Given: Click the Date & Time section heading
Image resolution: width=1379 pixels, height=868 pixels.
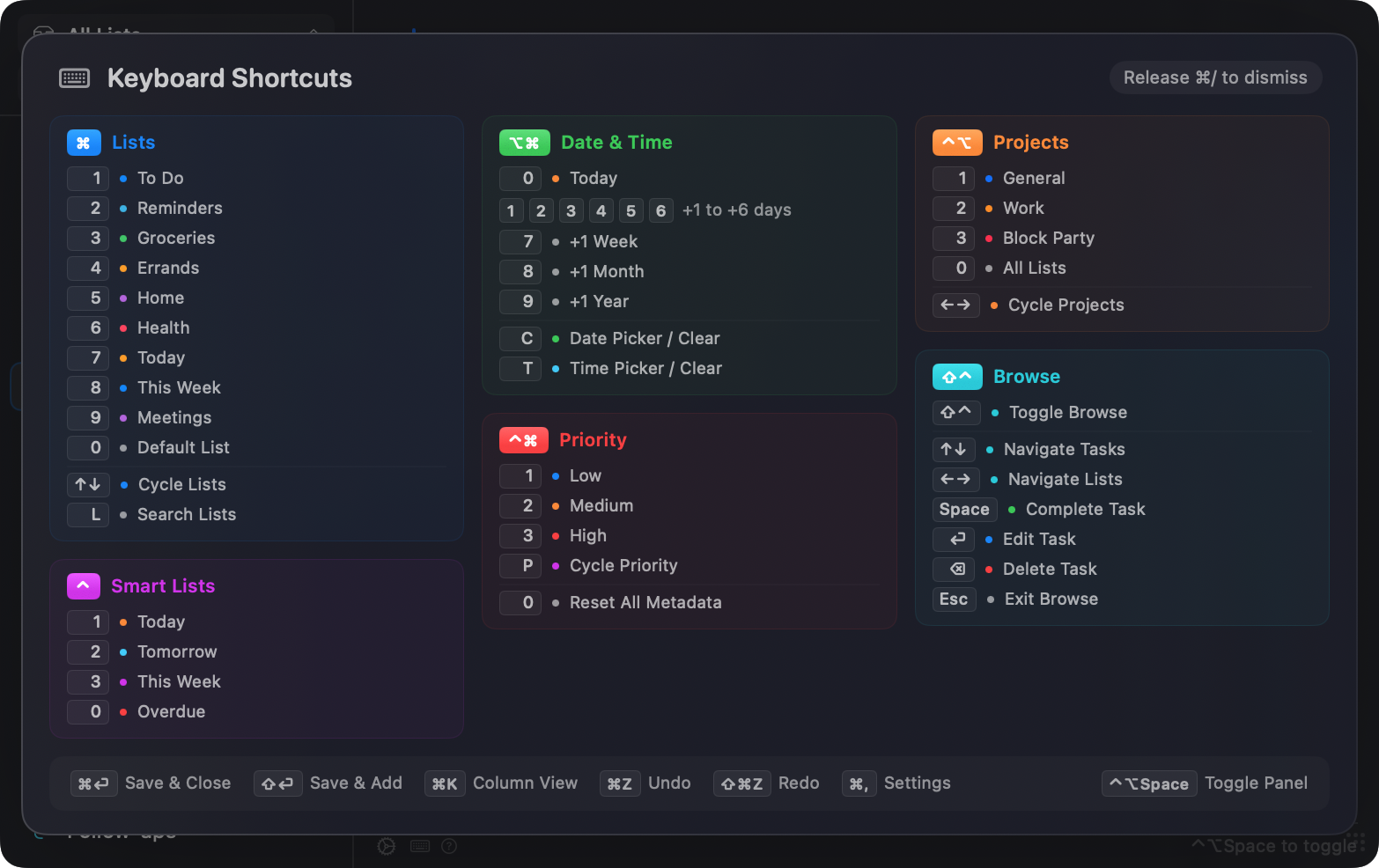Looking at the screenshot, I should 616,143.
